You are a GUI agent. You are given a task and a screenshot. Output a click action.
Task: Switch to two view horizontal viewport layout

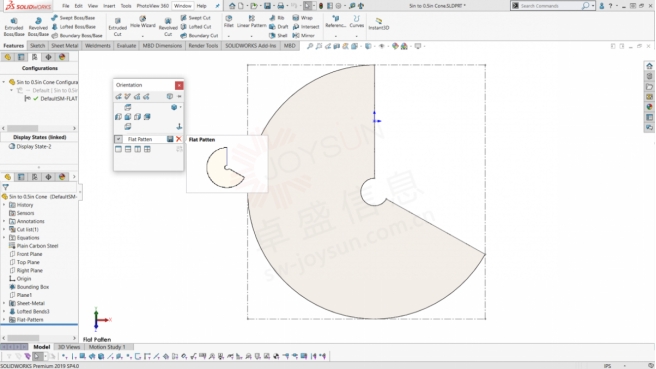click(128, 149)
